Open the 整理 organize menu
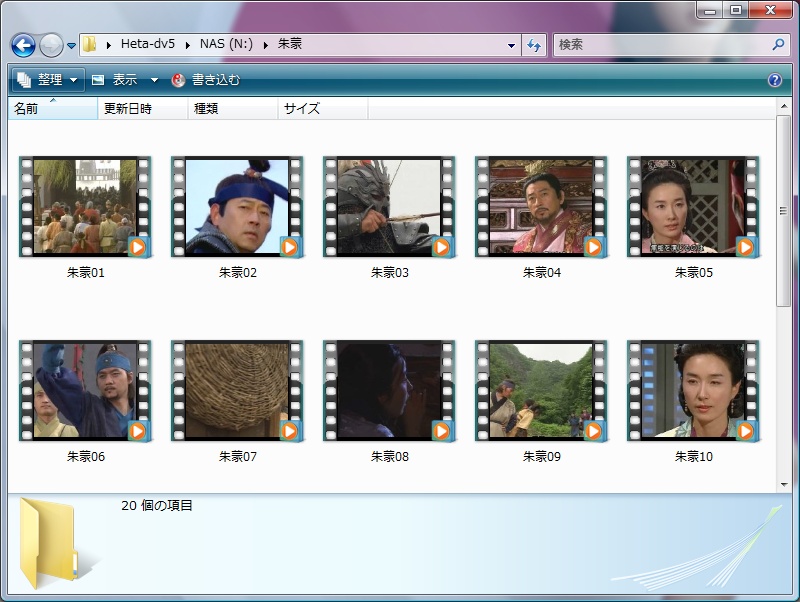800x602 pixels. [x=48, y=80]
